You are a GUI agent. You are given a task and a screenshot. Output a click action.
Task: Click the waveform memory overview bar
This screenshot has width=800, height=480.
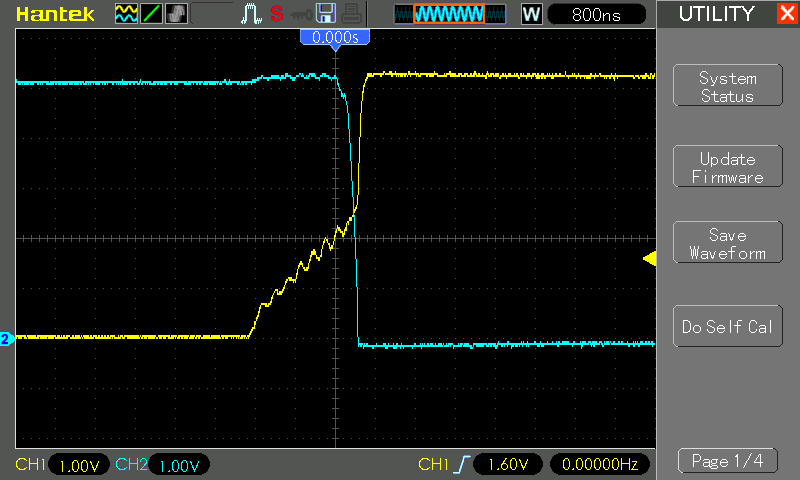click(450, 14)
